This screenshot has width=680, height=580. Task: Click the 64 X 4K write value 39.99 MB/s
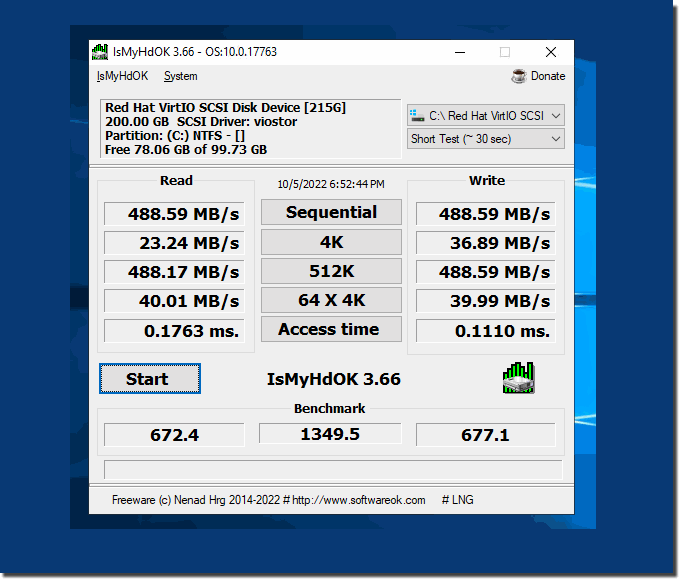(486, 301)
